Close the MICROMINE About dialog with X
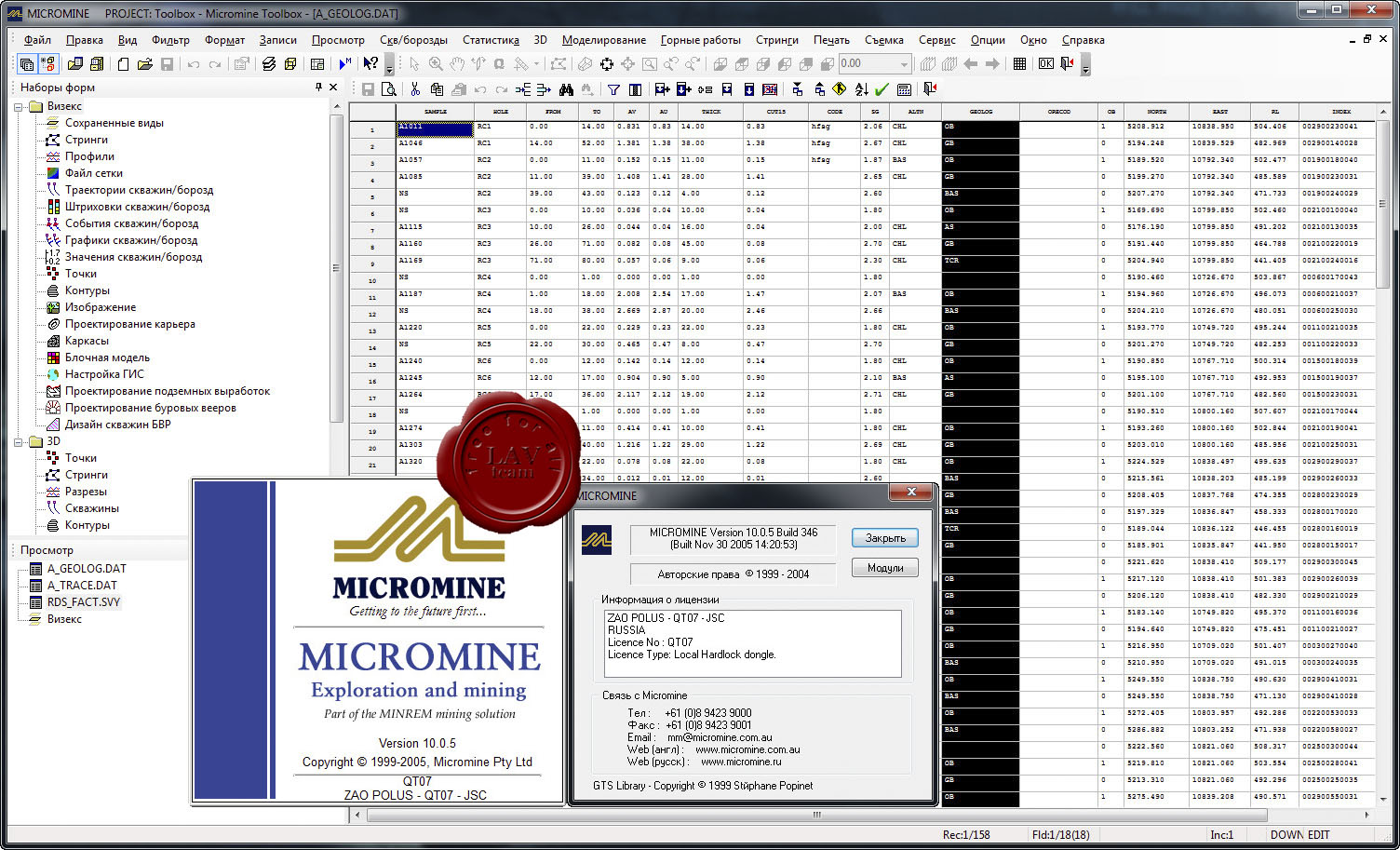 pos(911,492)
